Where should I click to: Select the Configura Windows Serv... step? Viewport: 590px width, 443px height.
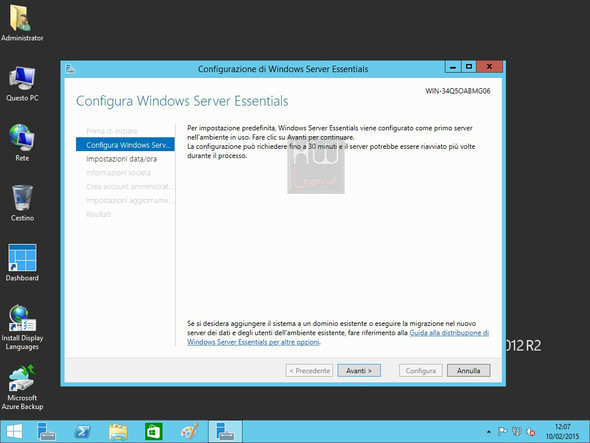[125, 145]
